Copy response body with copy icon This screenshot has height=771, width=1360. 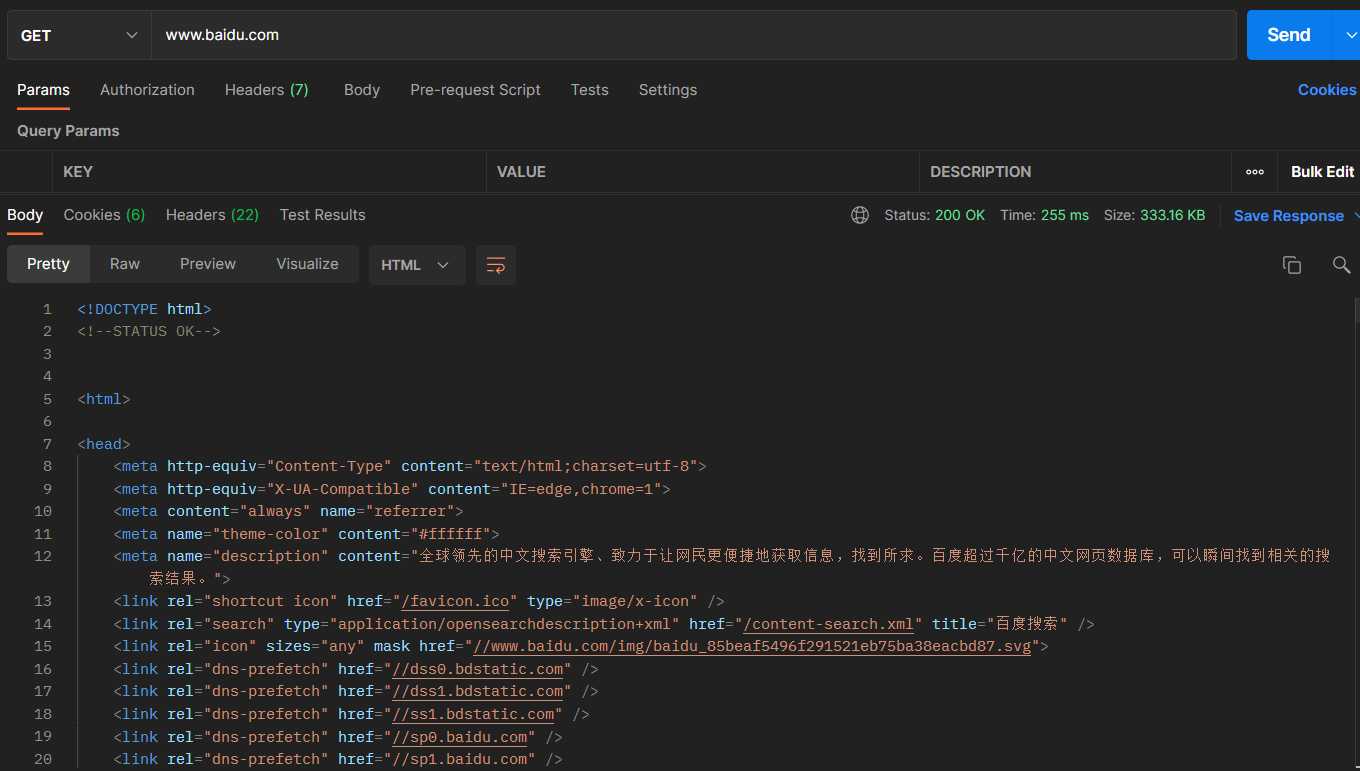click(1292, 265)
